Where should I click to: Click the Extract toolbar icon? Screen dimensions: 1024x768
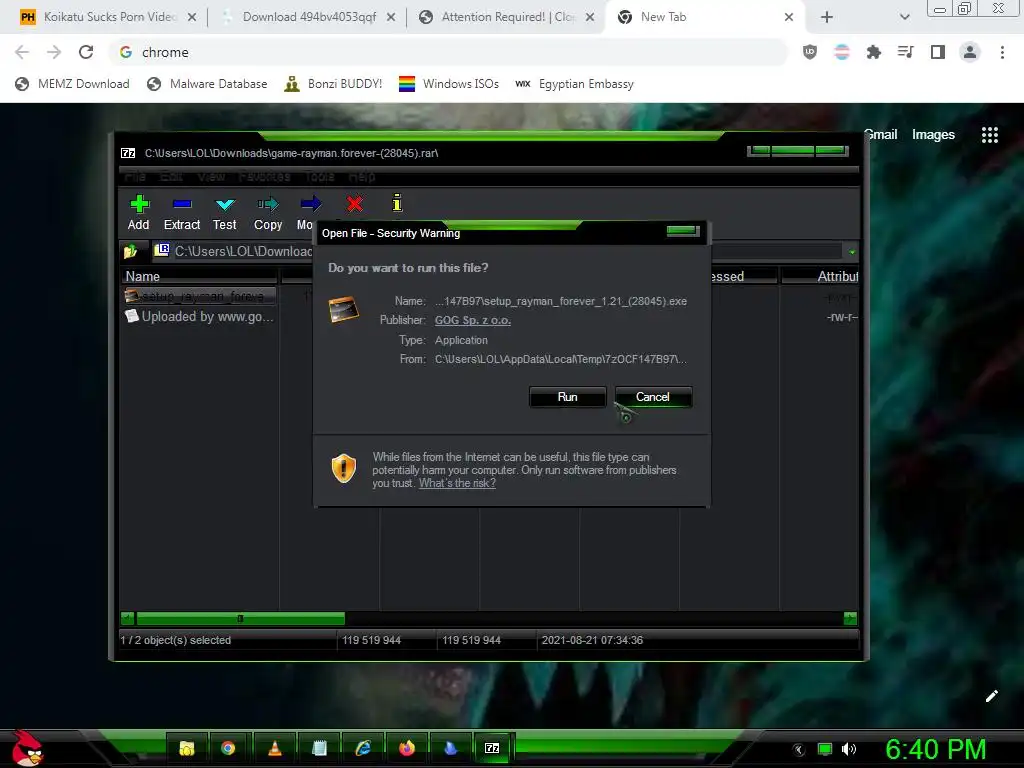(x=182, y=204)
